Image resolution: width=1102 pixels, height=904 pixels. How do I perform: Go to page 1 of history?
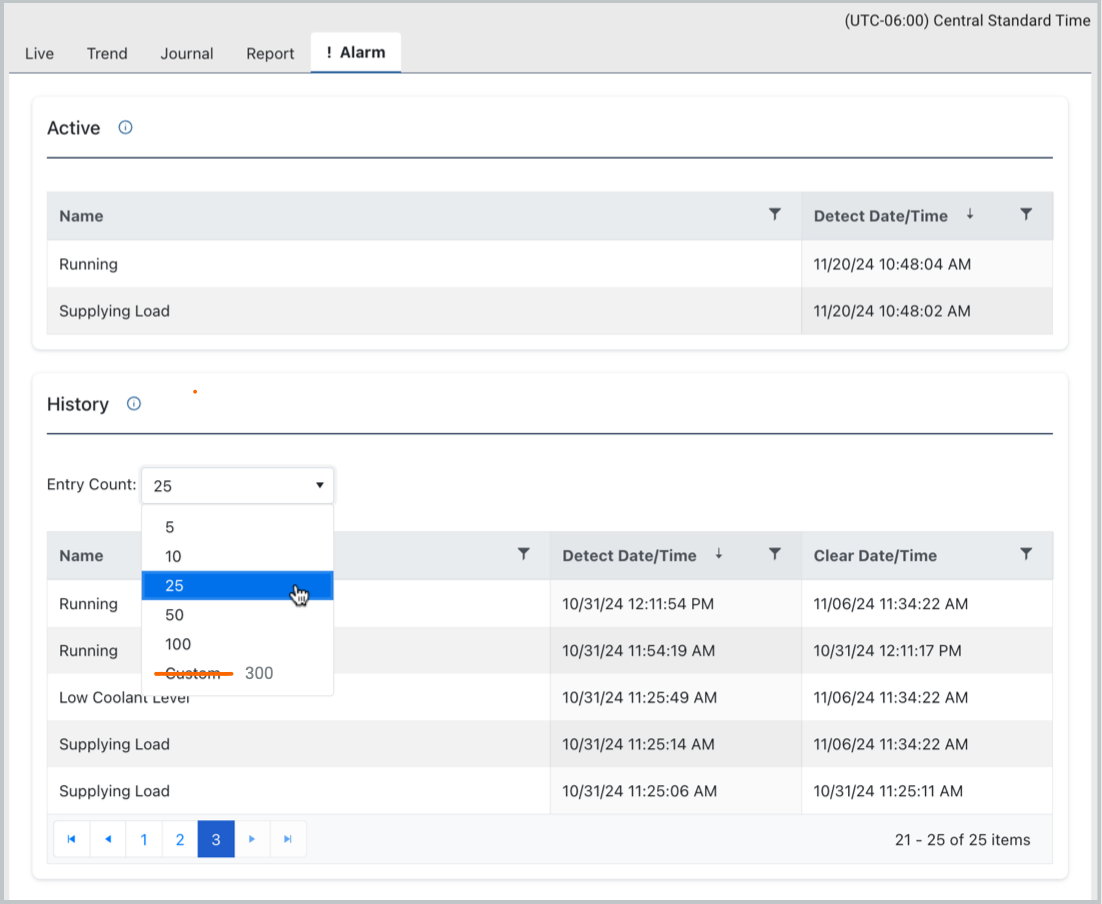[144, 840]
